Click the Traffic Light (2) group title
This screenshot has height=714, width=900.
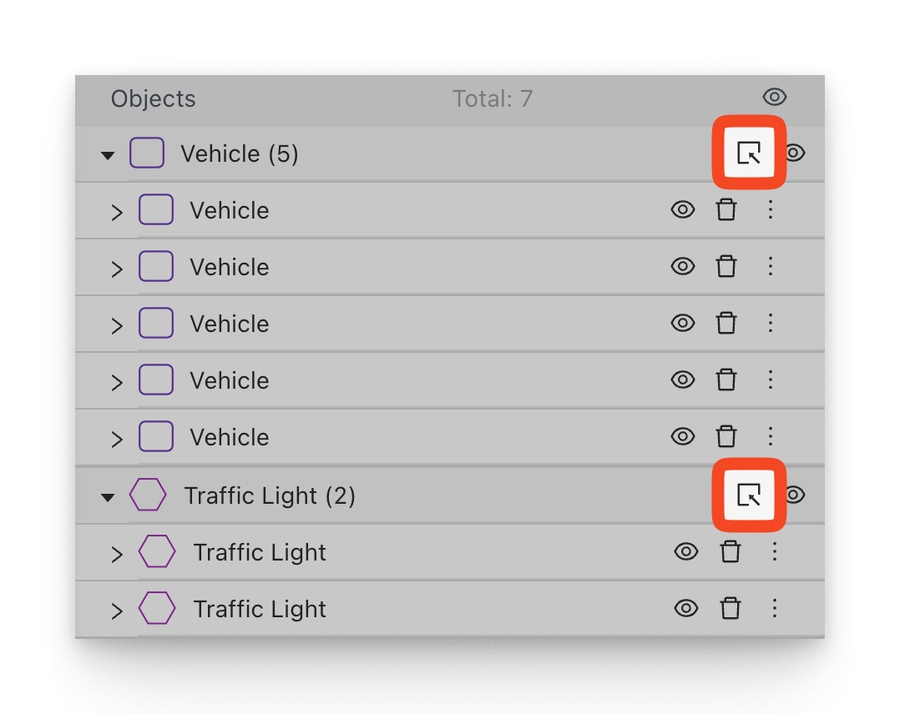pyautogui.click(x=269, y=496)
